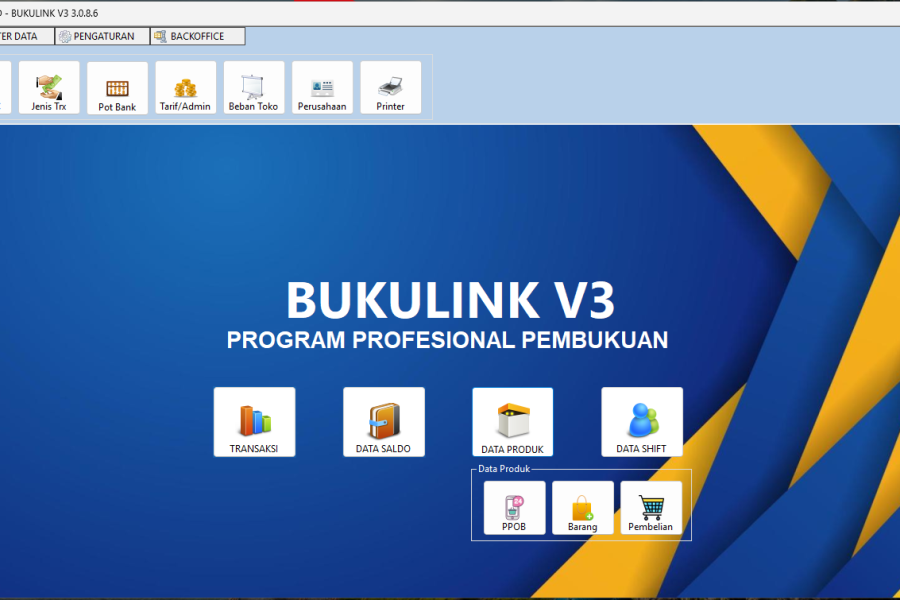Open Barang product data
Viewport: 900px width, 600px height.
pyautogui.click(x=583, y=508)
